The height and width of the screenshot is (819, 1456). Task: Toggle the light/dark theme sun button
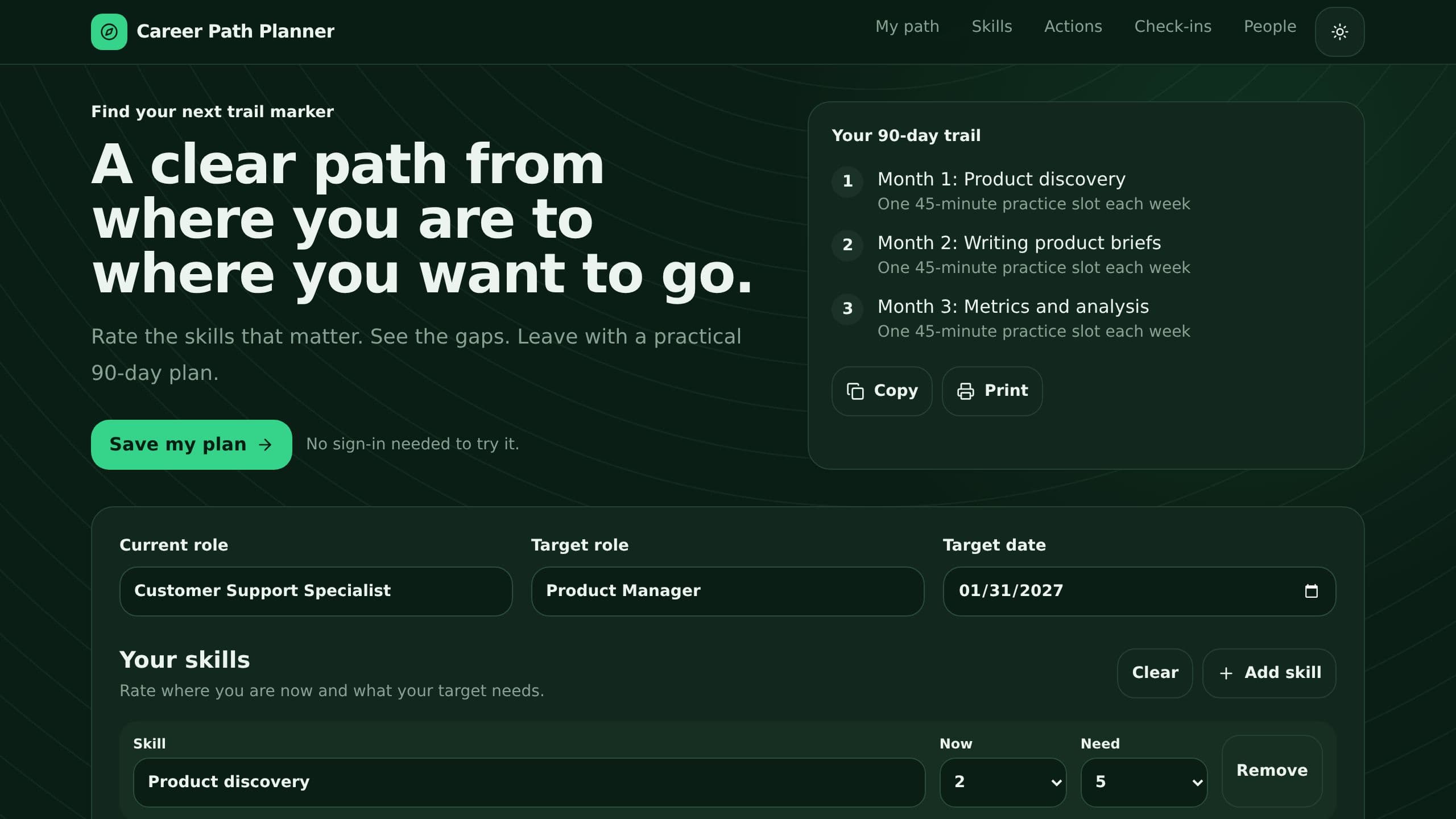(1339, 32)
